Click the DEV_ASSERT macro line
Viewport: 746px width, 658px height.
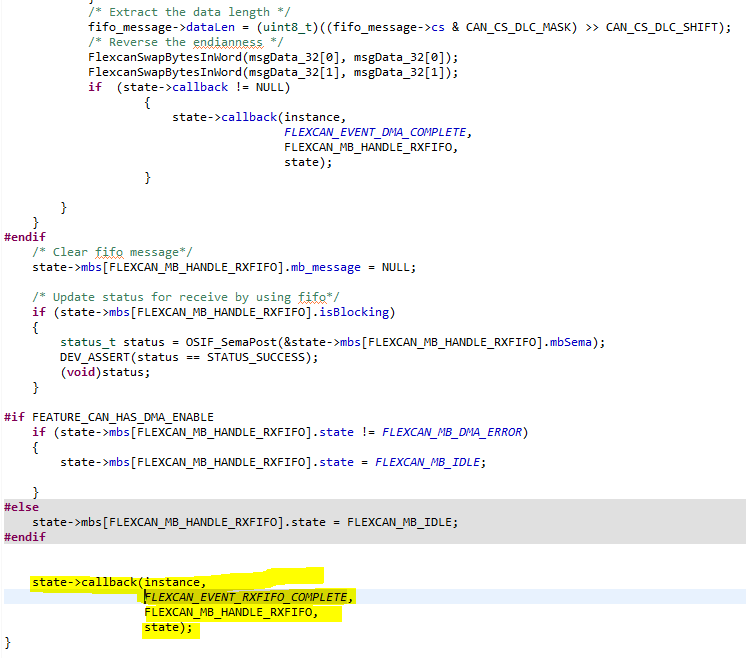(x=189, y=357)
